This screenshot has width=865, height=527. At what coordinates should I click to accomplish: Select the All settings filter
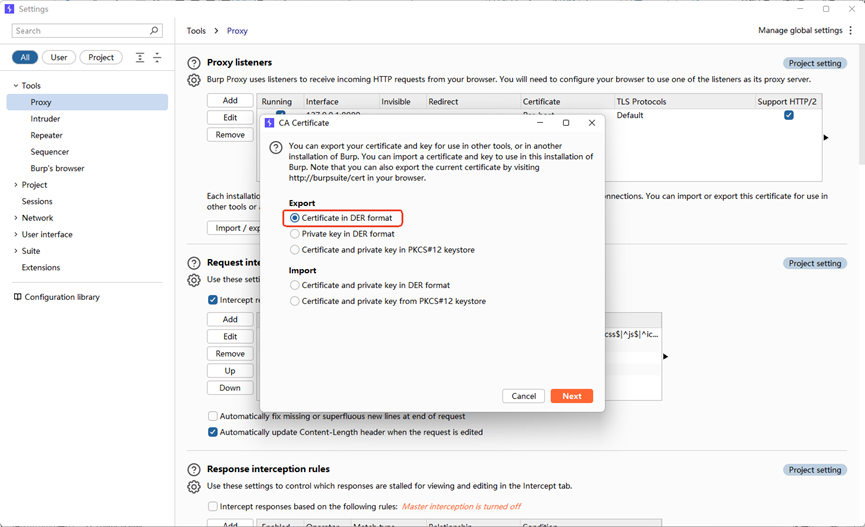(25, 57)
